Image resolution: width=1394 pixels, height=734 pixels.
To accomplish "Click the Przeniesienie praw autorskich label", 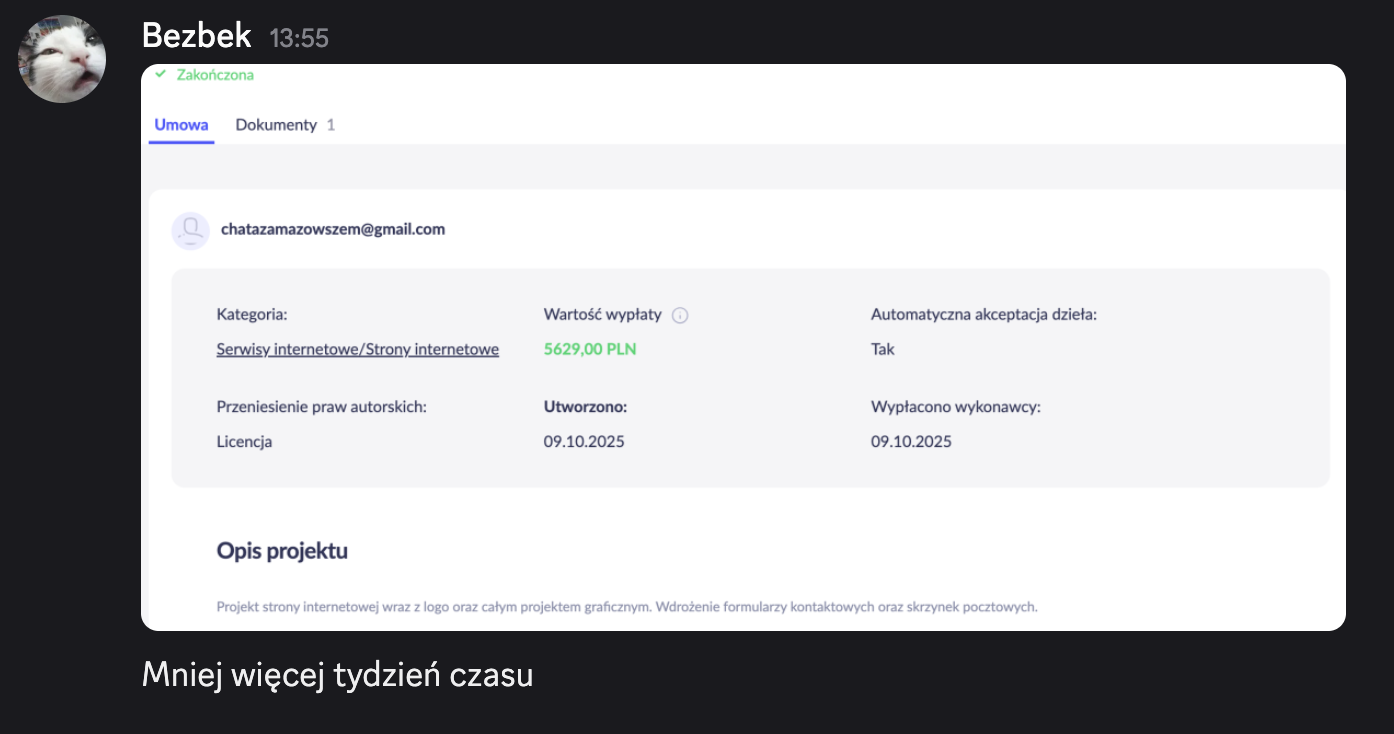I will click(321, 407).
